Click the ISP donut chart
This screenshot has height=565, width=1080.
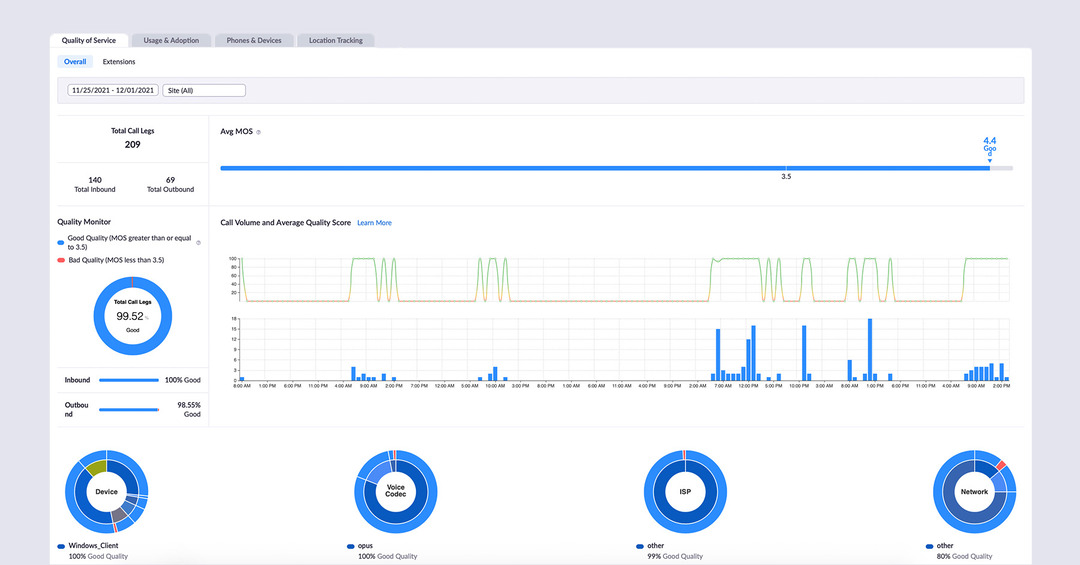pyautogui.click(x=685, y=491)
